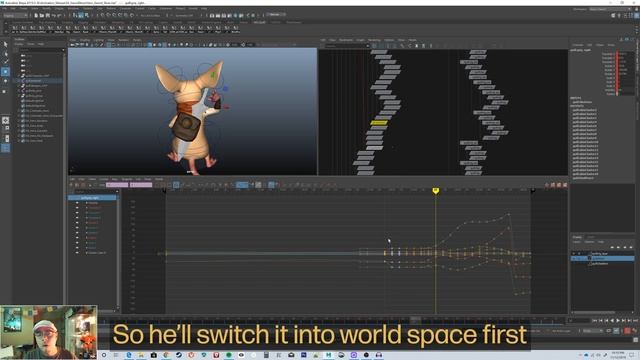Open the Outliner Display menu
Screen dimensions: 640x360
coord(19,44)
